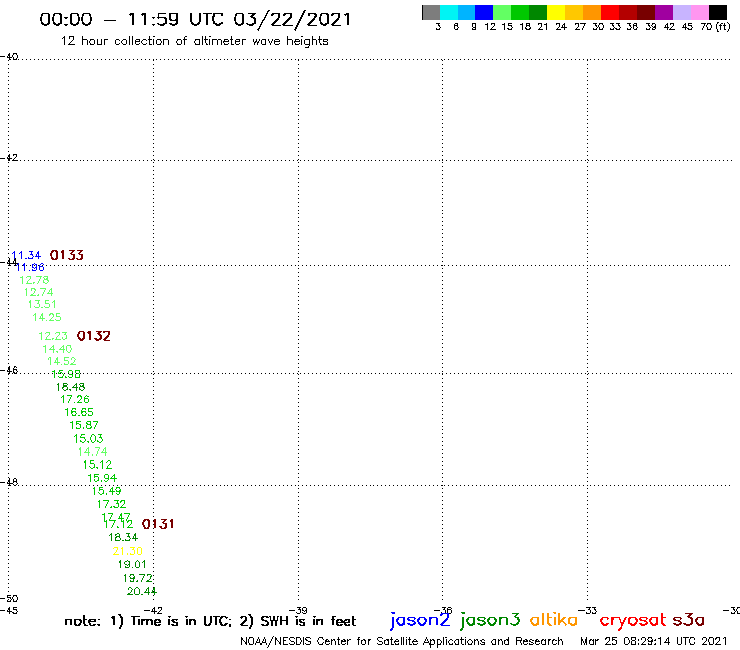Select the -50 latitude axis label
740x650 pixels.
(x=9, y=599)
